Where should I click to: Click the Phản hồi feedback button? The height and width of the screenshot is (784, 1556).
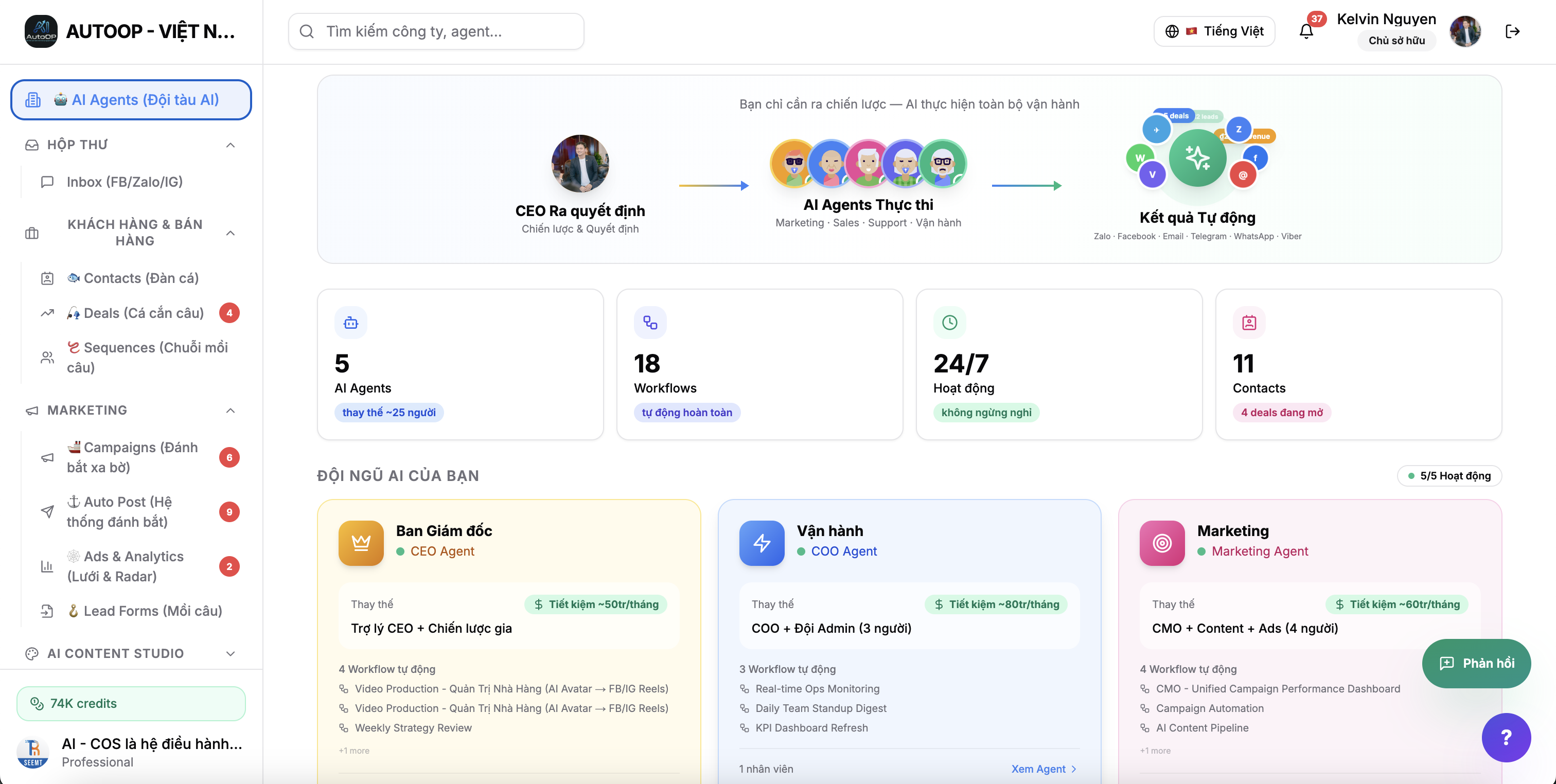1476,663
